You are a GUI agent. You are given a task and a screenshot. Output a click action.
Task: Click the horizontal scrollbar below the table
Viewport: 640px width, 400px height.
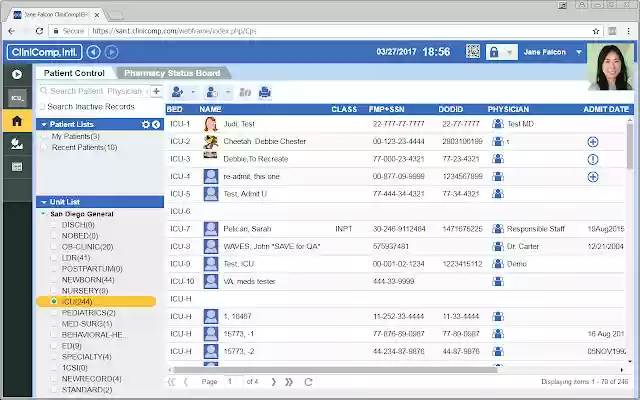click(x=335, y=370)
